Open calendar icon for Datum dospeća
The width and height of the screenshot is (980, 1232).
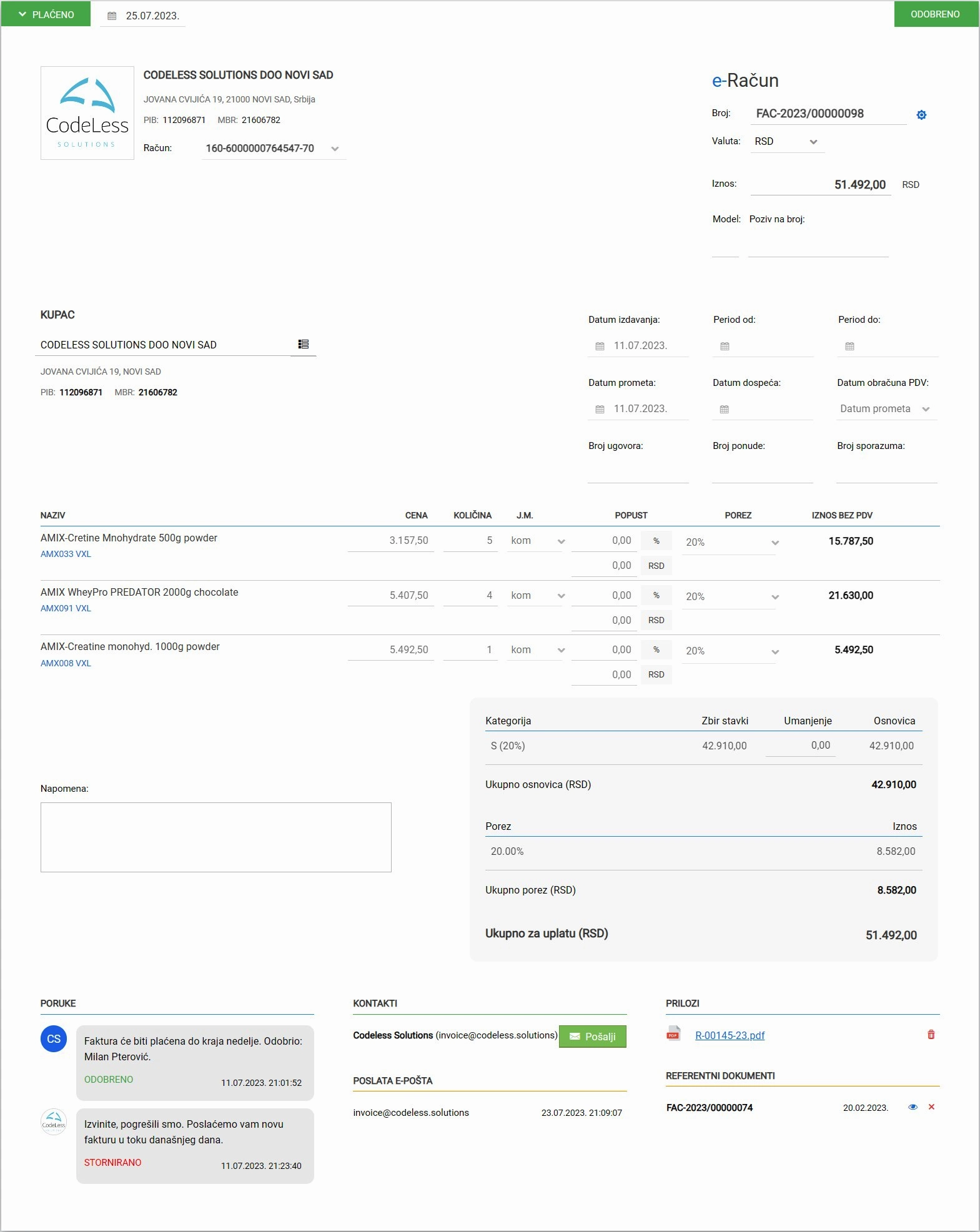point(724,409)
